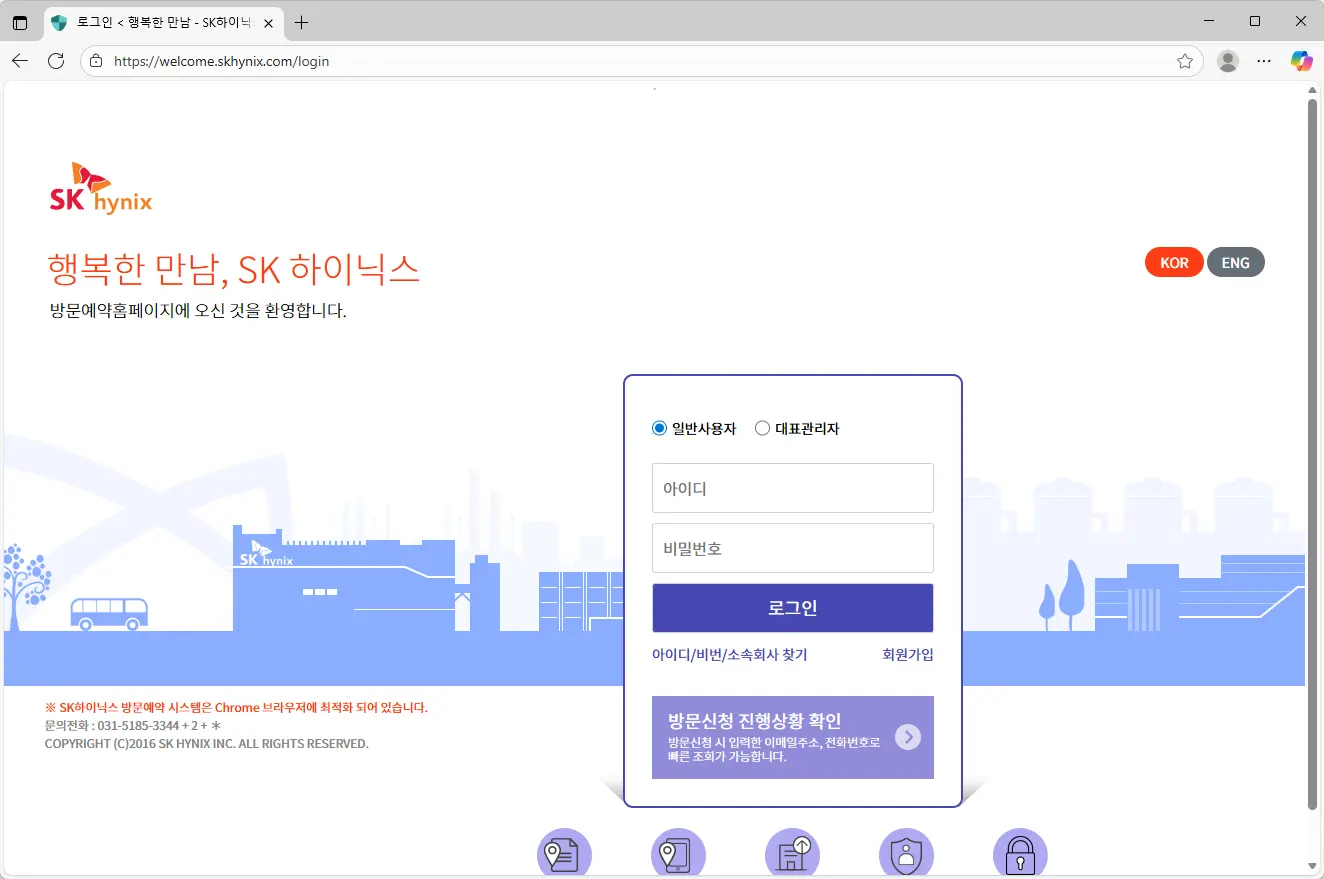Select the 일반사용자 radio button
1324x879 pixels.
click(x=659, y=428)
